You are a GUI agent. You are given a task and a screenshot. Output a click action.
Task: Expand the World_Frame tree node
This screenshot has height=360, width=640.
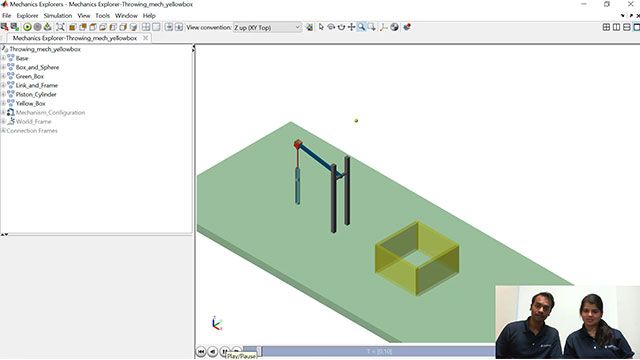[3, 121]
